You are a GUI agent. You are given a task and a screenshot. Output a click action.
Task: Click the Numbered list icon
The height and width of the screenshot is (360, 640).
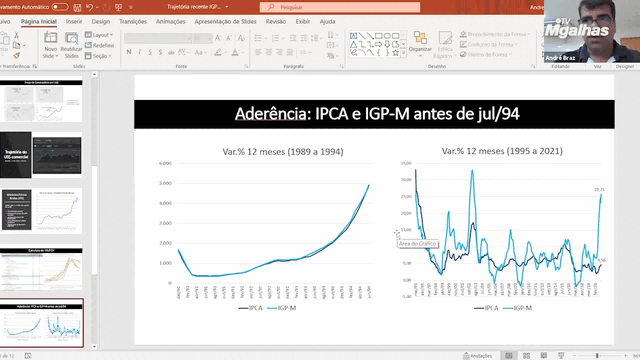coord(276,38)
